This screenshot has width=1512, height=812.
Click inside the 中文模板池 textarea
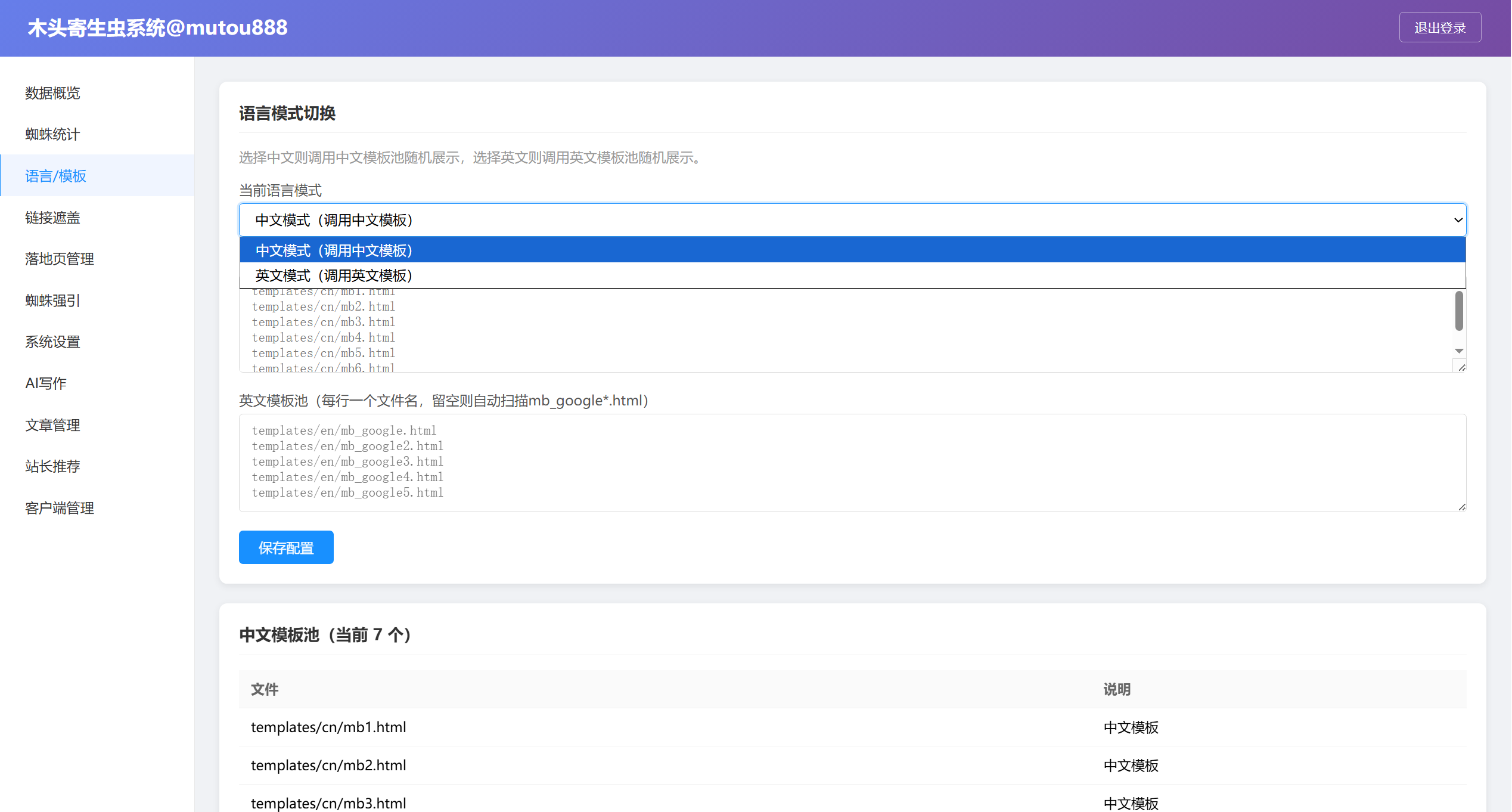click(846, 331)
